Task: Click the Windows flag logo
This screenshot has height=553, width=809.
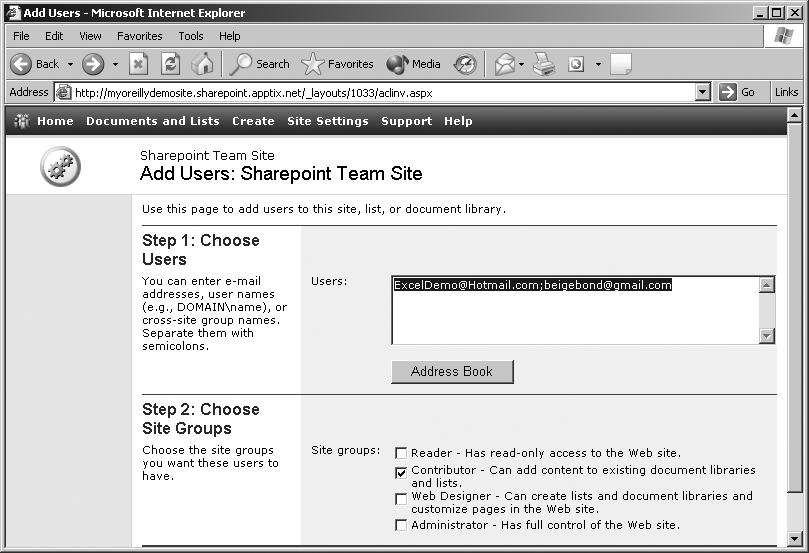Action: tap(784, 36)
